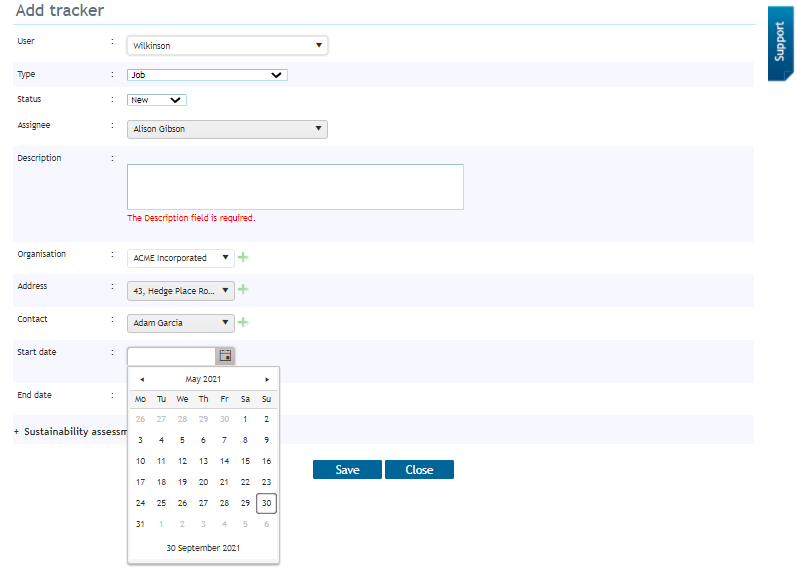Select day 23 in the calendar

(x=266, y=482)
